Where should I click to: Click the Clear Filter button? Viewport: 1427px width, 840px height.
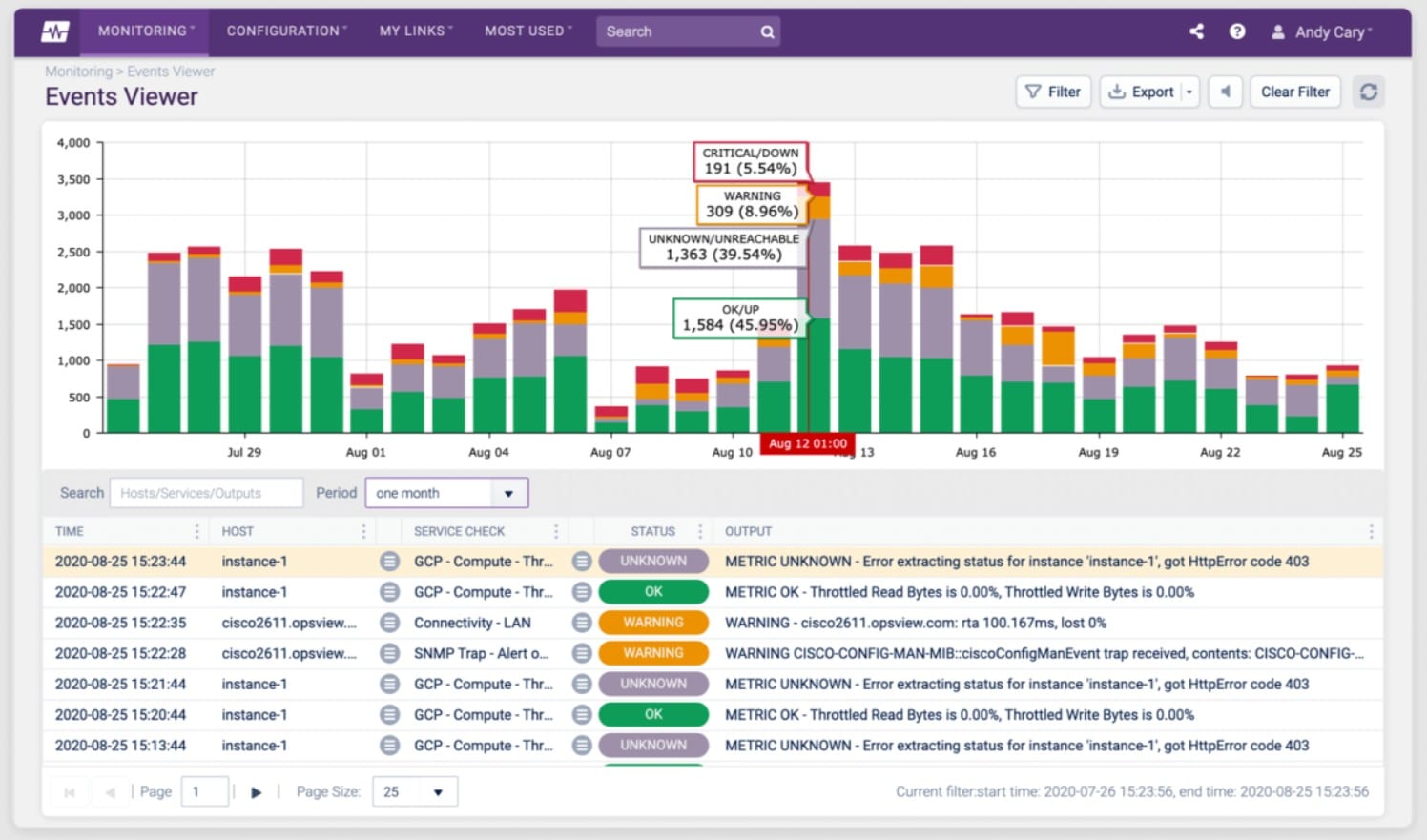tap(1295, 92)
